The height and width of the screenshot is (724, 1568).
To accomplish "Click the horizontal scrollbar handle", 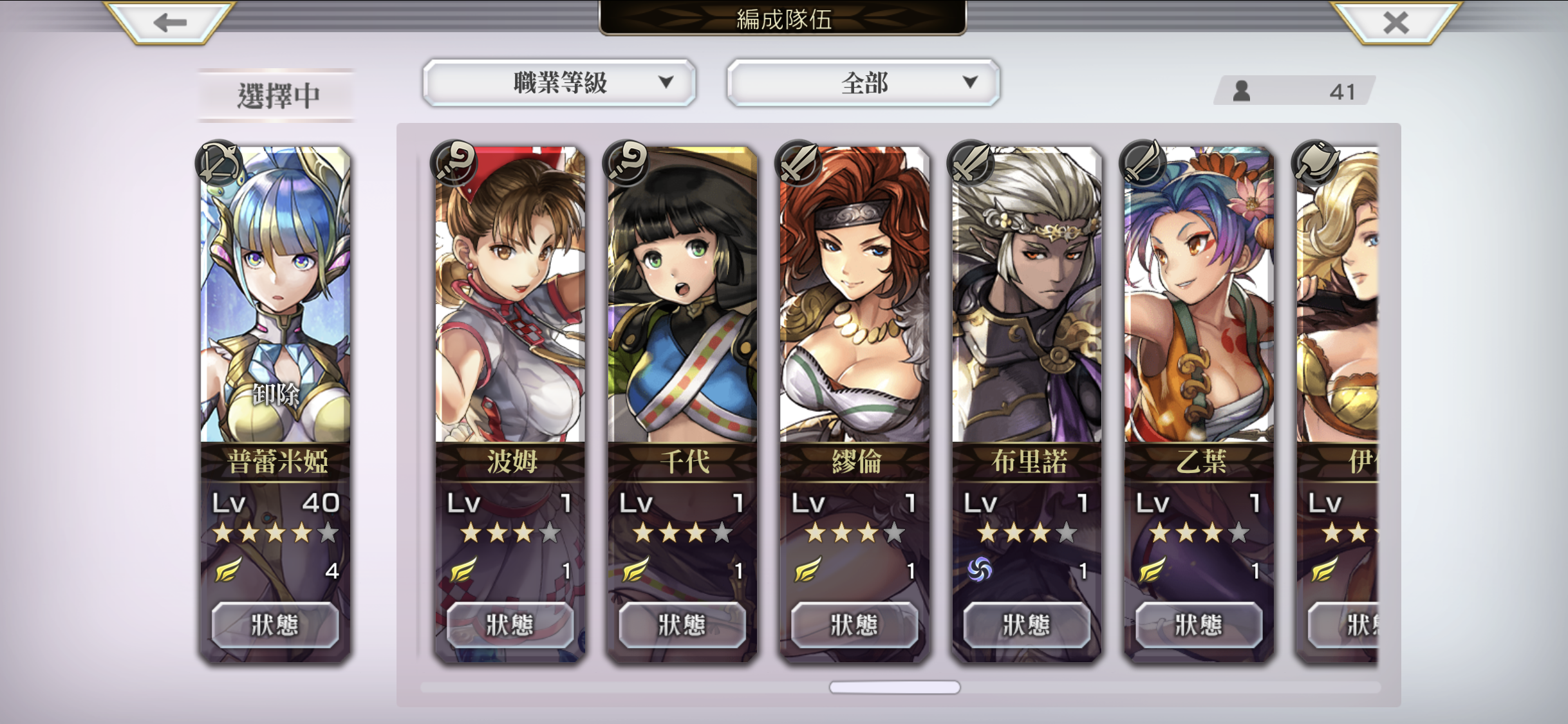I will coord(895,687).
